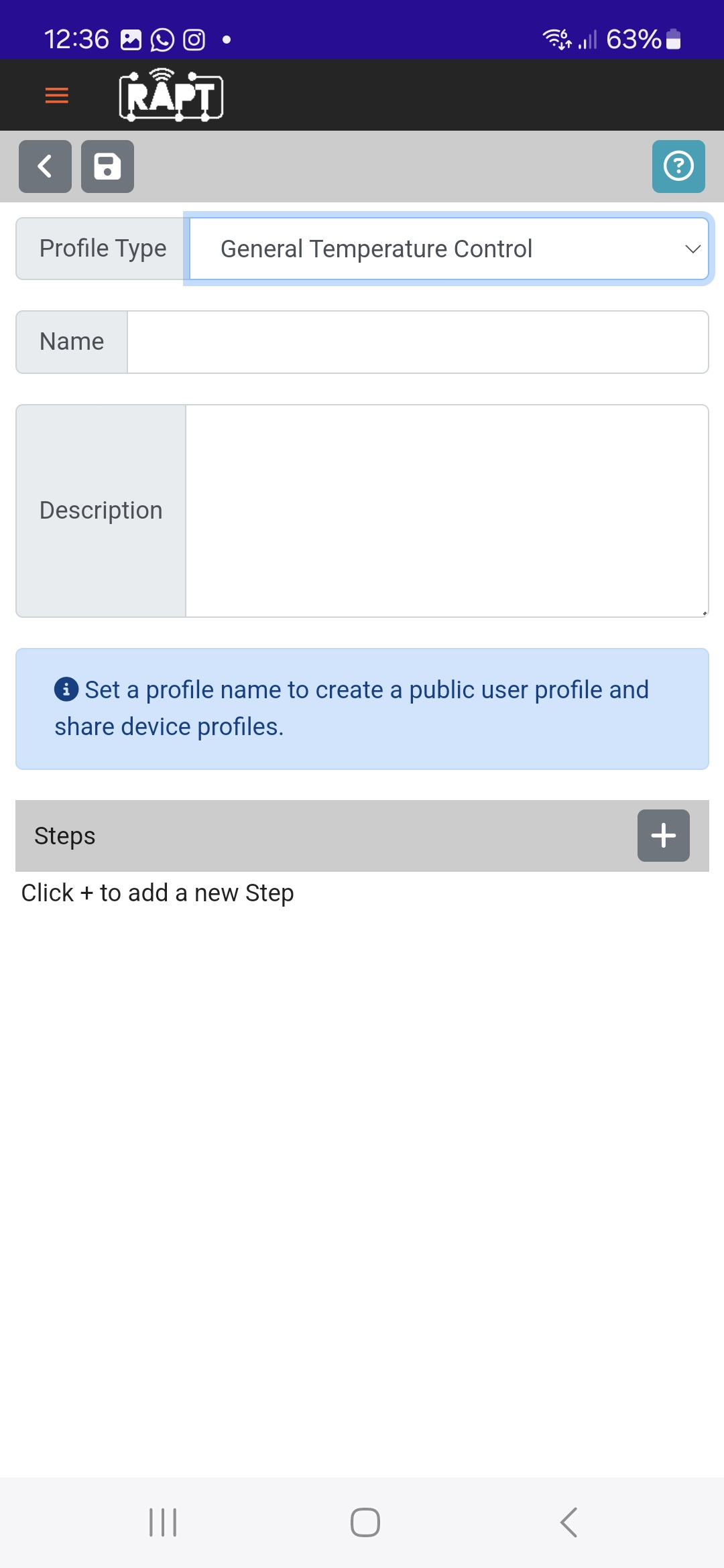Screen dimensions: 724x1568
Task: Add a new step with the plus button
Action: pos(663,836)
